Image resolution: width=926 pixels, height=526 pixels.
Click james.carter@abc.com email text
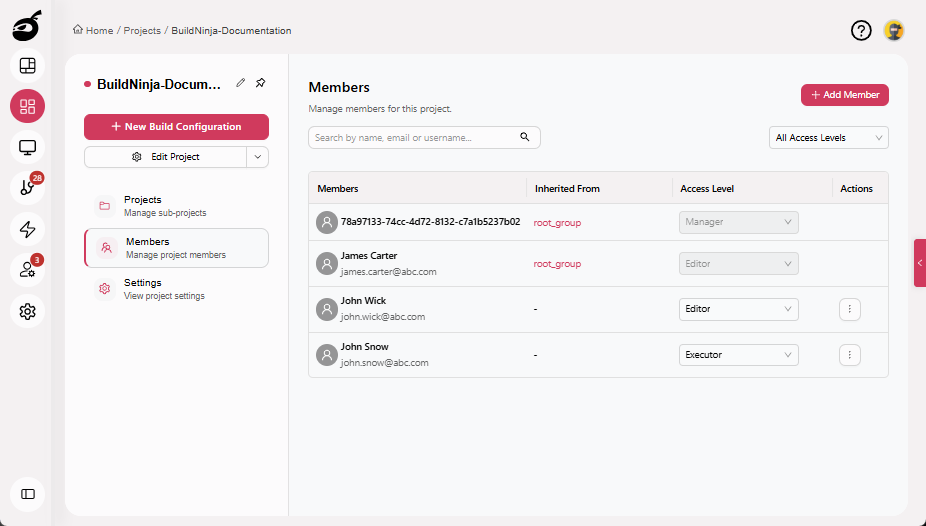pos(389,272)
